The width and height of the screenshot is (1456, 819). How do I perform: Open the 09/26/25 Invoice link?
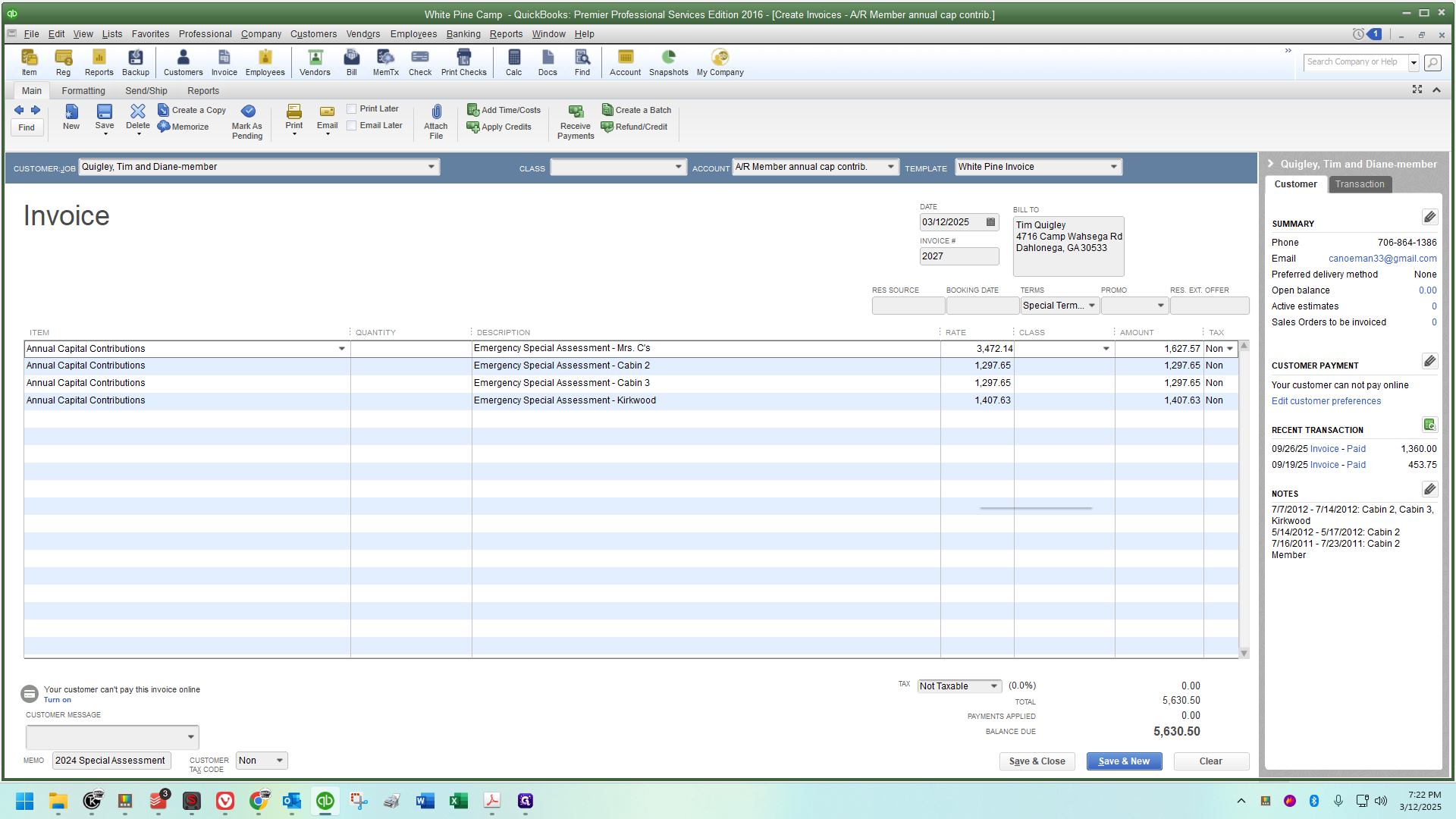tap(1324, 449)
